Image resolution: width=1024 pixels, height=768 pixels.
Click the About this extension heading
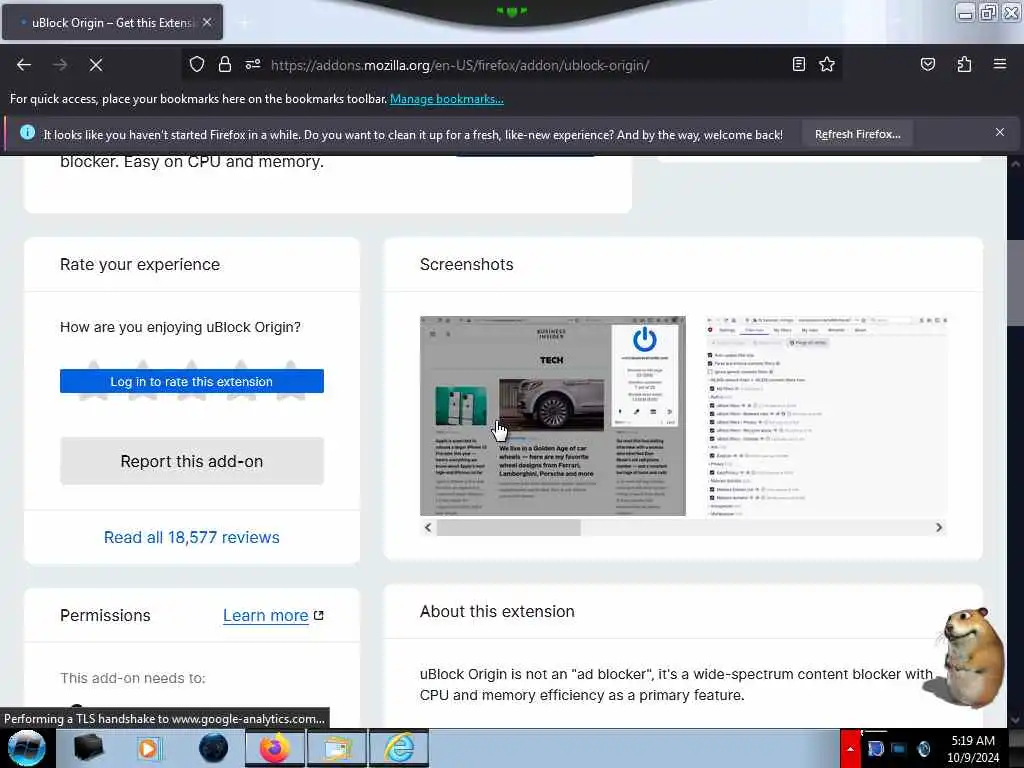click(497, 611)
